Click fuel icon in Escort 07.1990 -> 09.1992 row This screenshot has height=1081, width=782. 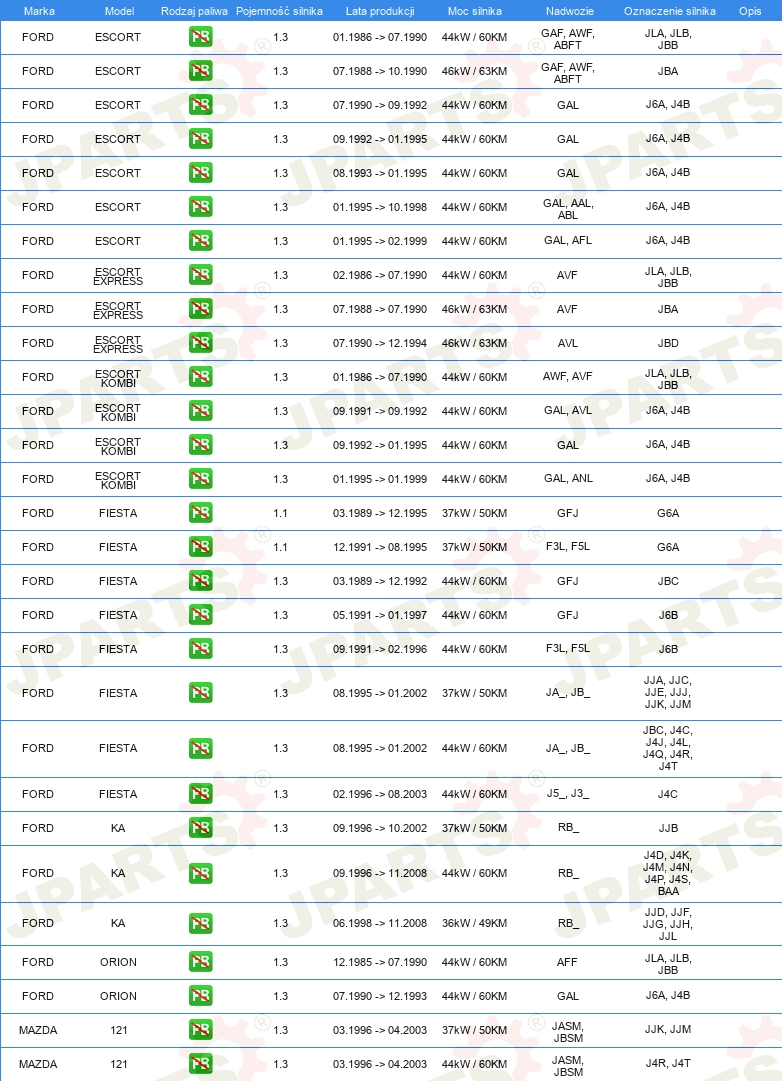(x=201, y=105)
